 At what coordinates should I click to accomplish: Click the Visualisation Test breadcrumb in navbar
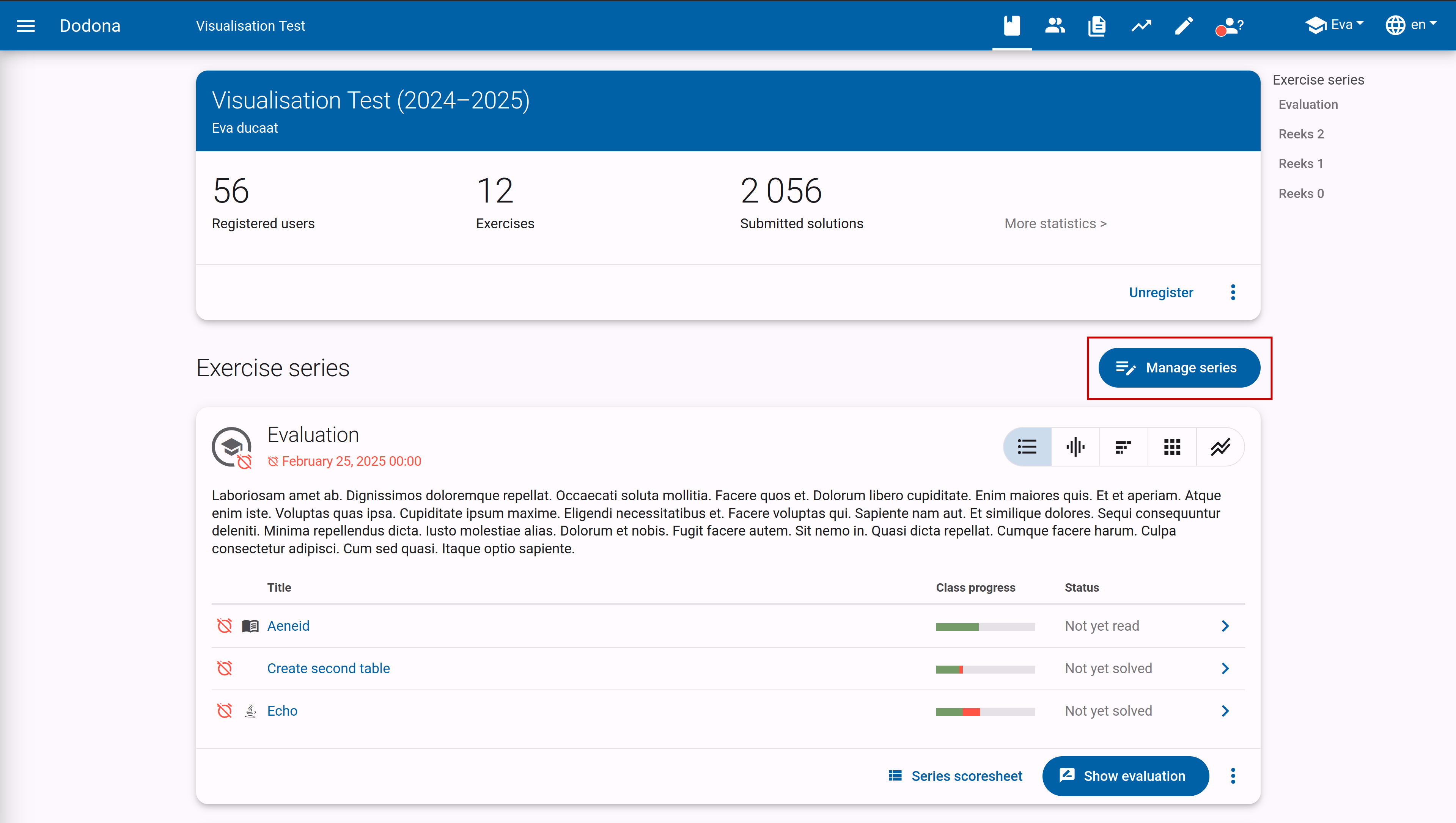coord(250,25)
